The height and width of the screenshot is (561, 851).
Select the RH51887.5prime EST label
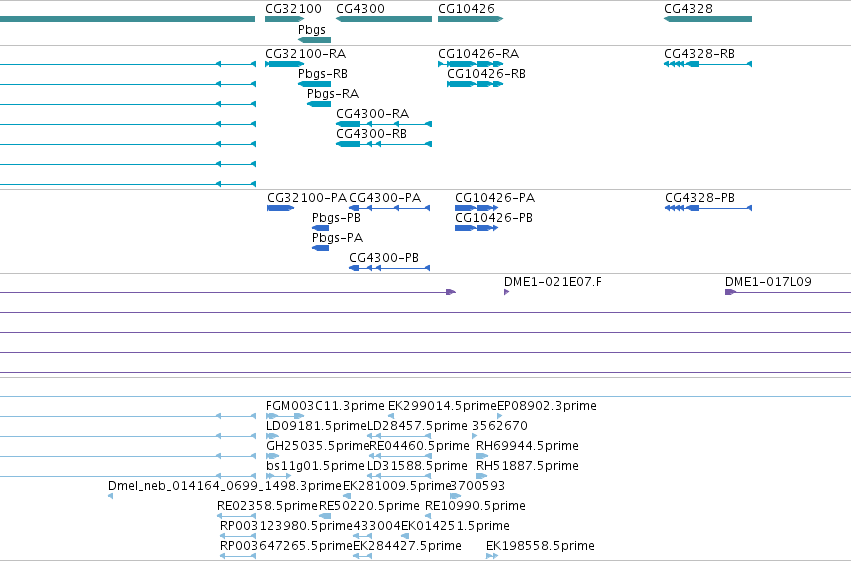click(527, 467)
